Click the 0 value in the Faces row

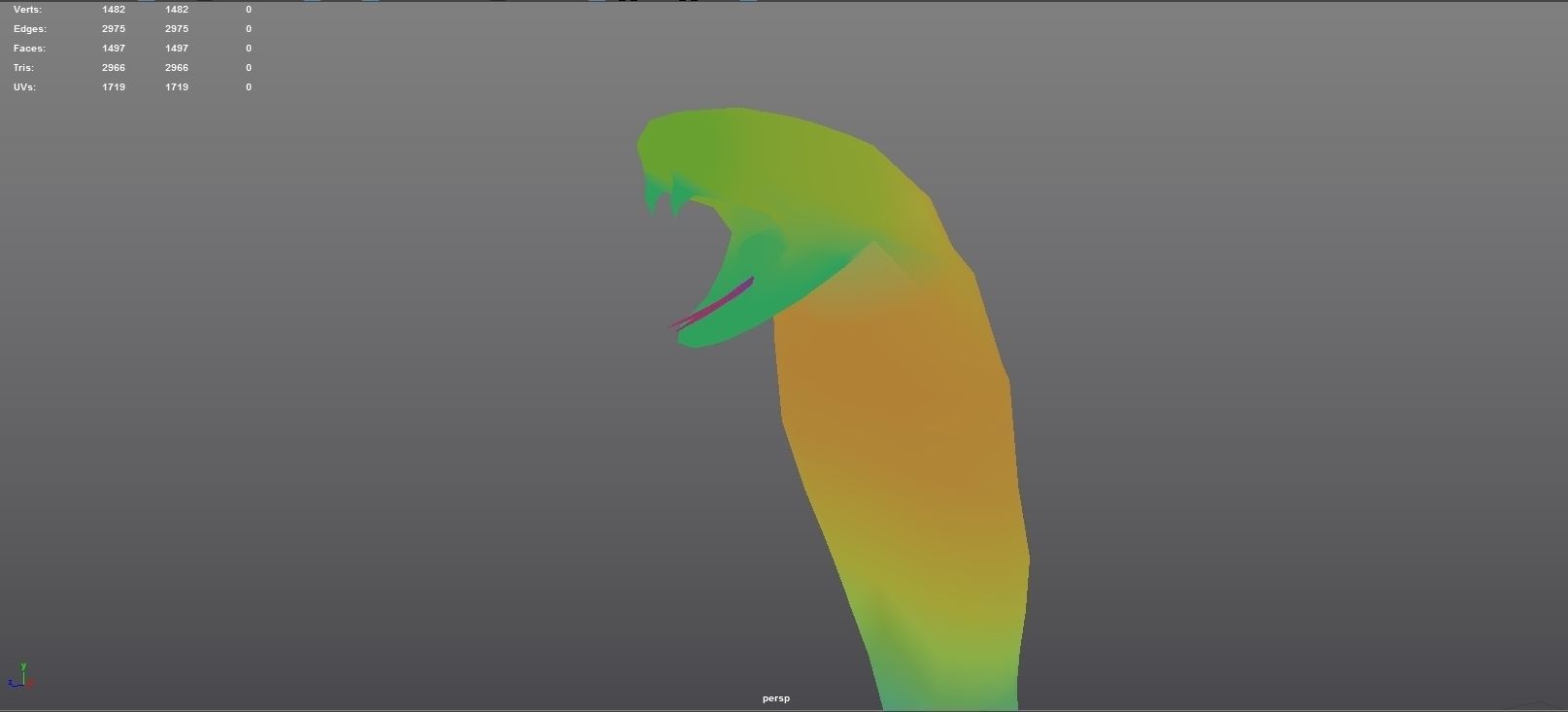pos(249,49)
